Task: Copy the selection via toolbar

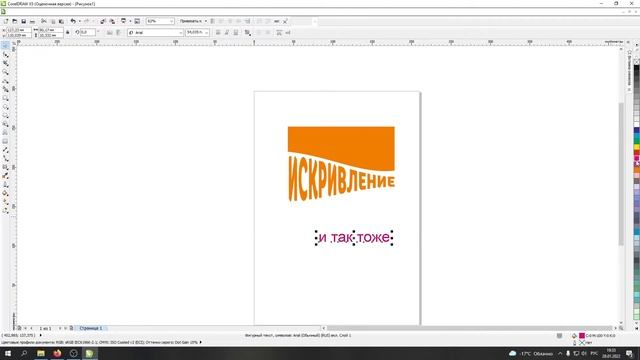Action: [x=53, y=21]
